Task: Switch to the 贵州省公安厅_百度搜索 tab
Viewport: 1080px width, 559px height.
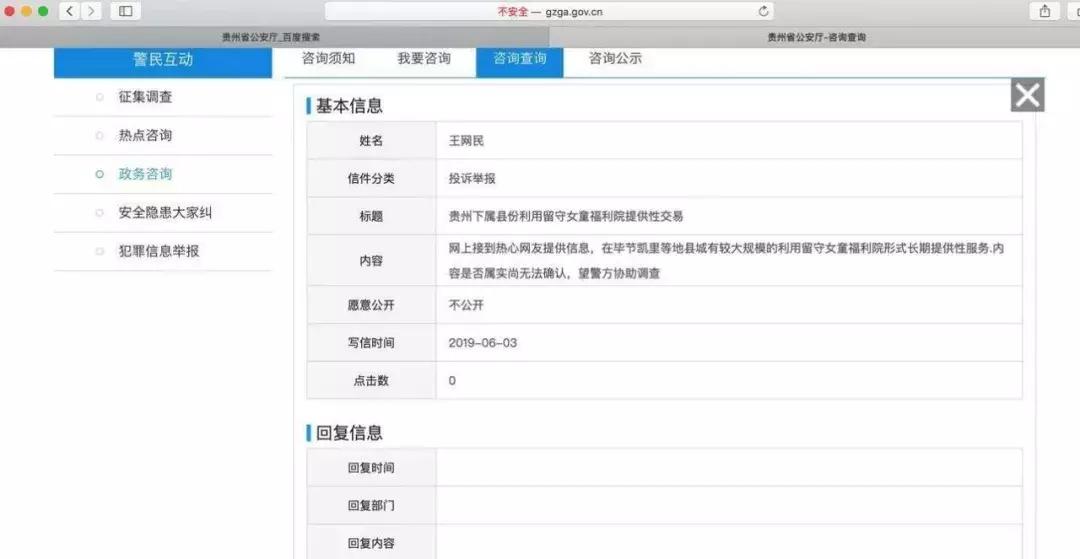Action: click(x=271, y=37)
